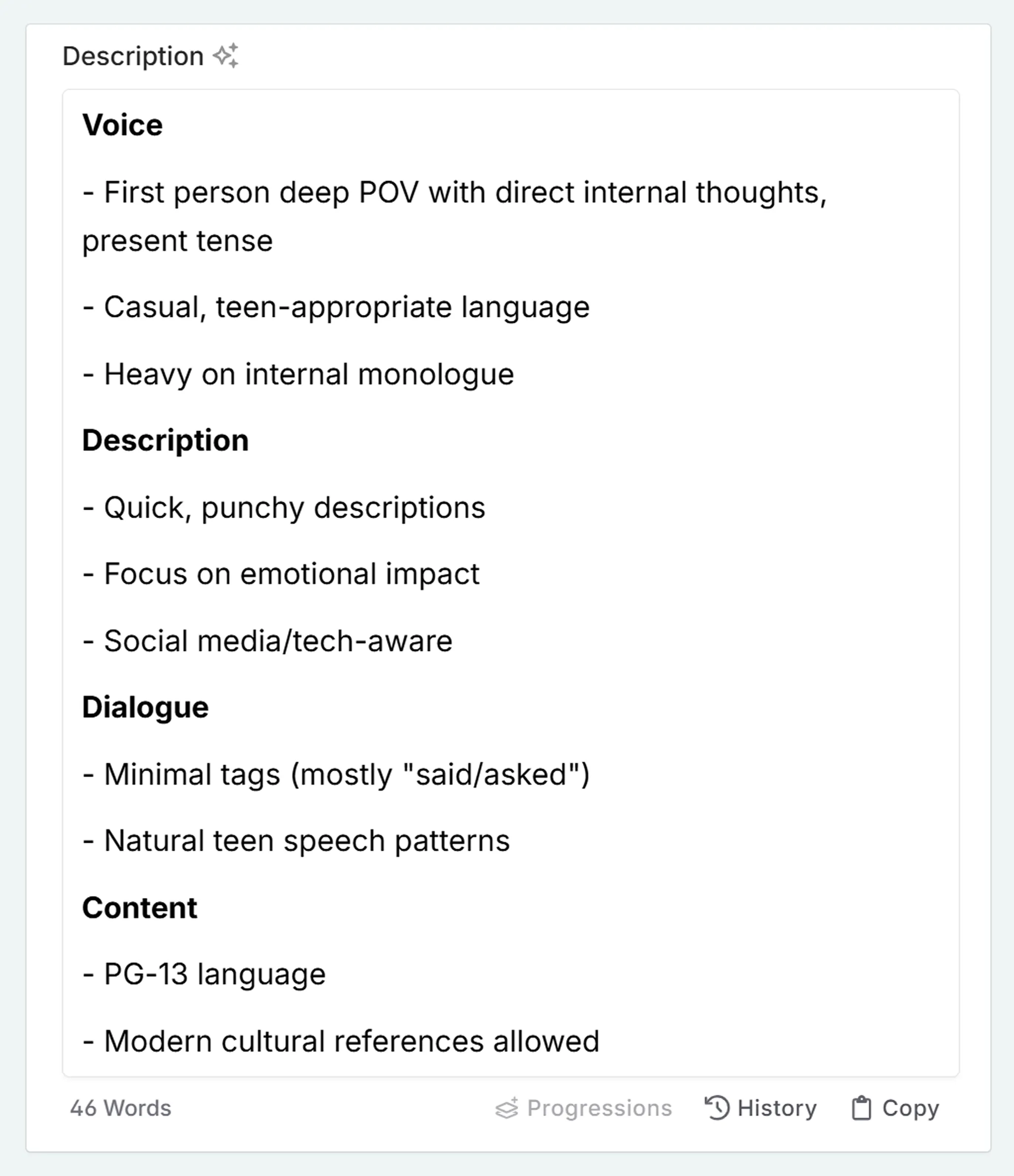Viewport: 1014px width, 1176px height.
Task: Open History via its text label
Action: pyautogui.click(x=777, y=1107)
